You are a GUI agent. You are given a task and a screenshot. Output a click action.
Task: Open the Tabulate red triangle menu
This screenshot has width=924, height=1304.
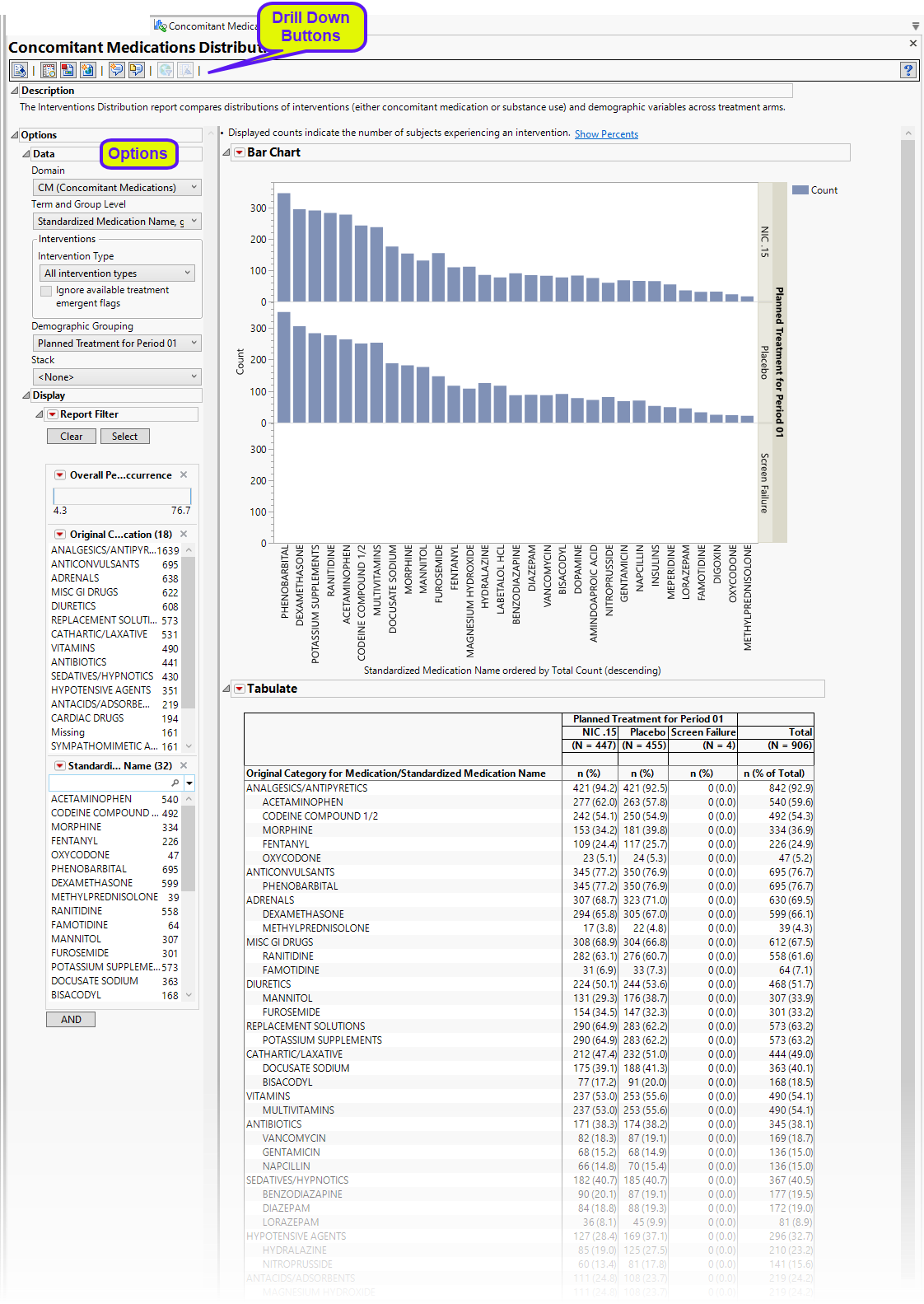coord(240,689)
